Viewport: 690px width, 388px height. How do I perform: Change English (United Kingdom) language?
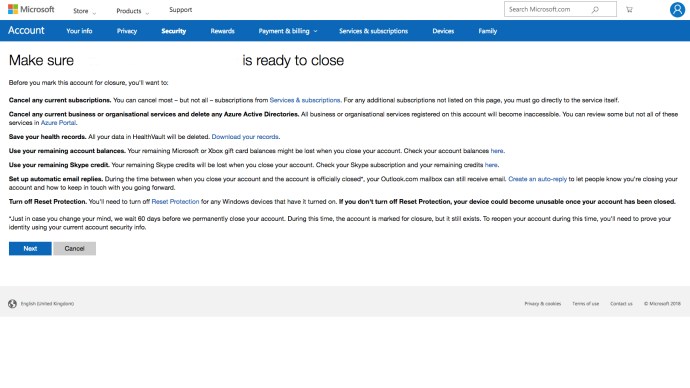click(47, 304)
